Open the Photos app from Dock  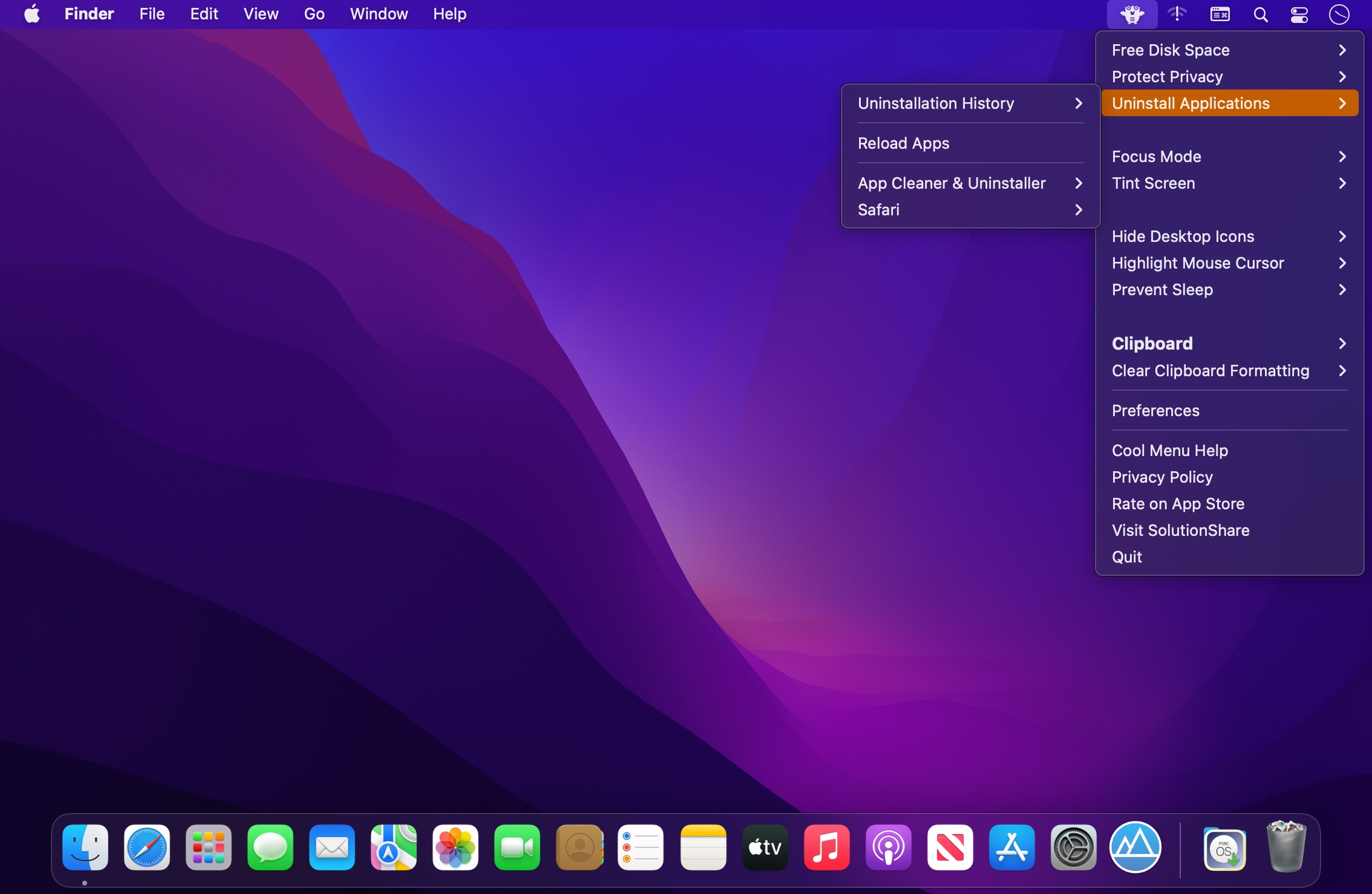(455, 847)
